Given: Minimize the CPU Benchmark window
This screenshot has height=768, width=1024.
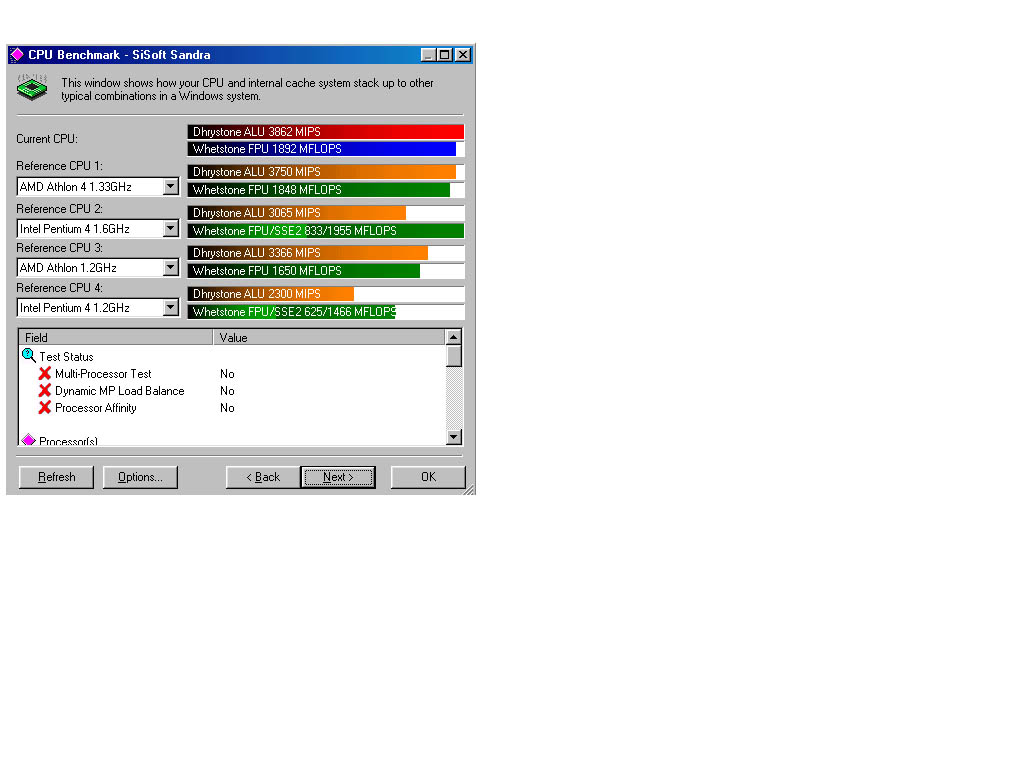Looking at the screenshot, I should (428, 55).
